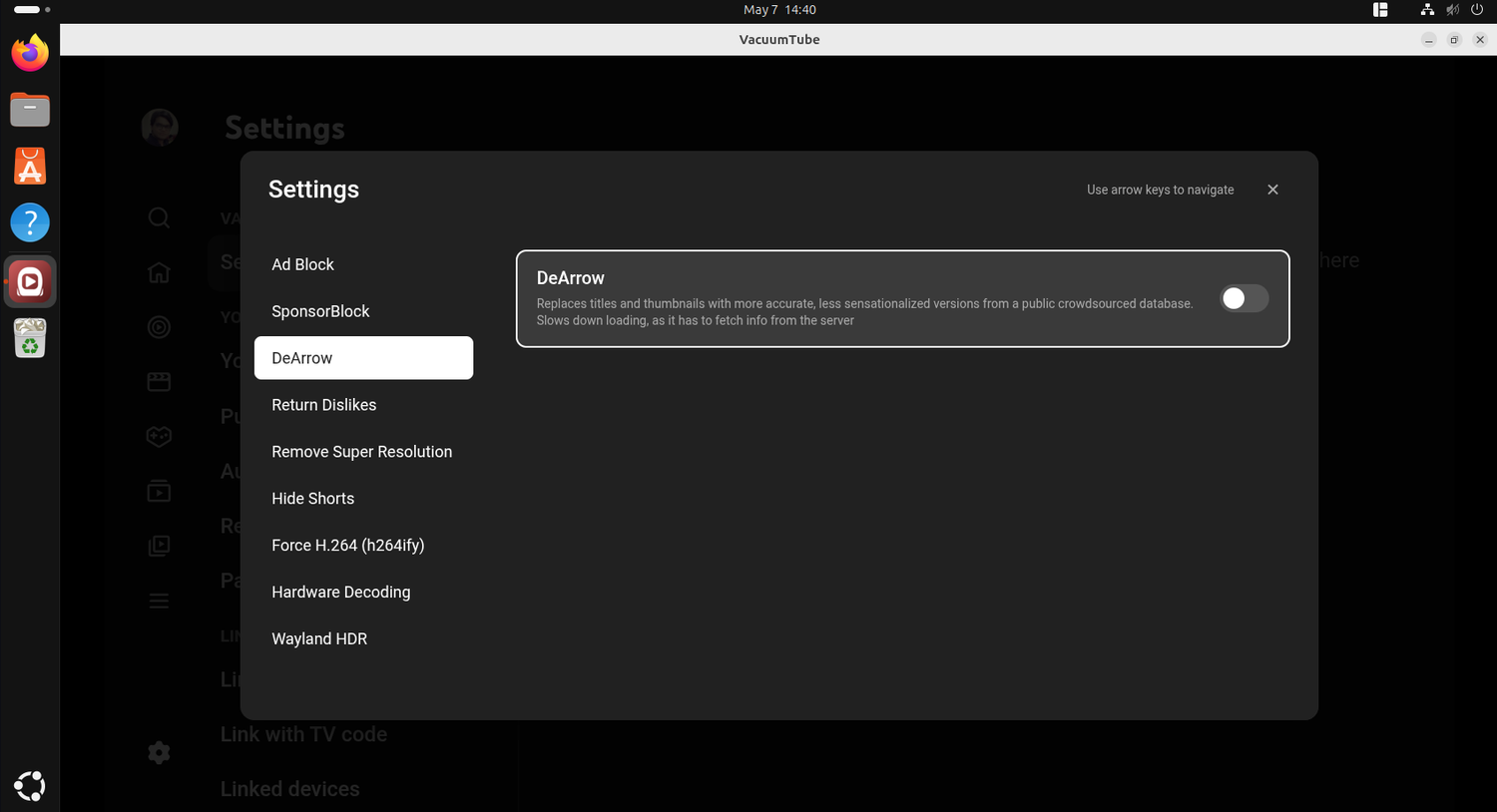Click the DeArrow description card
This screenshot has height=812, width=1497.
click(902, 298)
